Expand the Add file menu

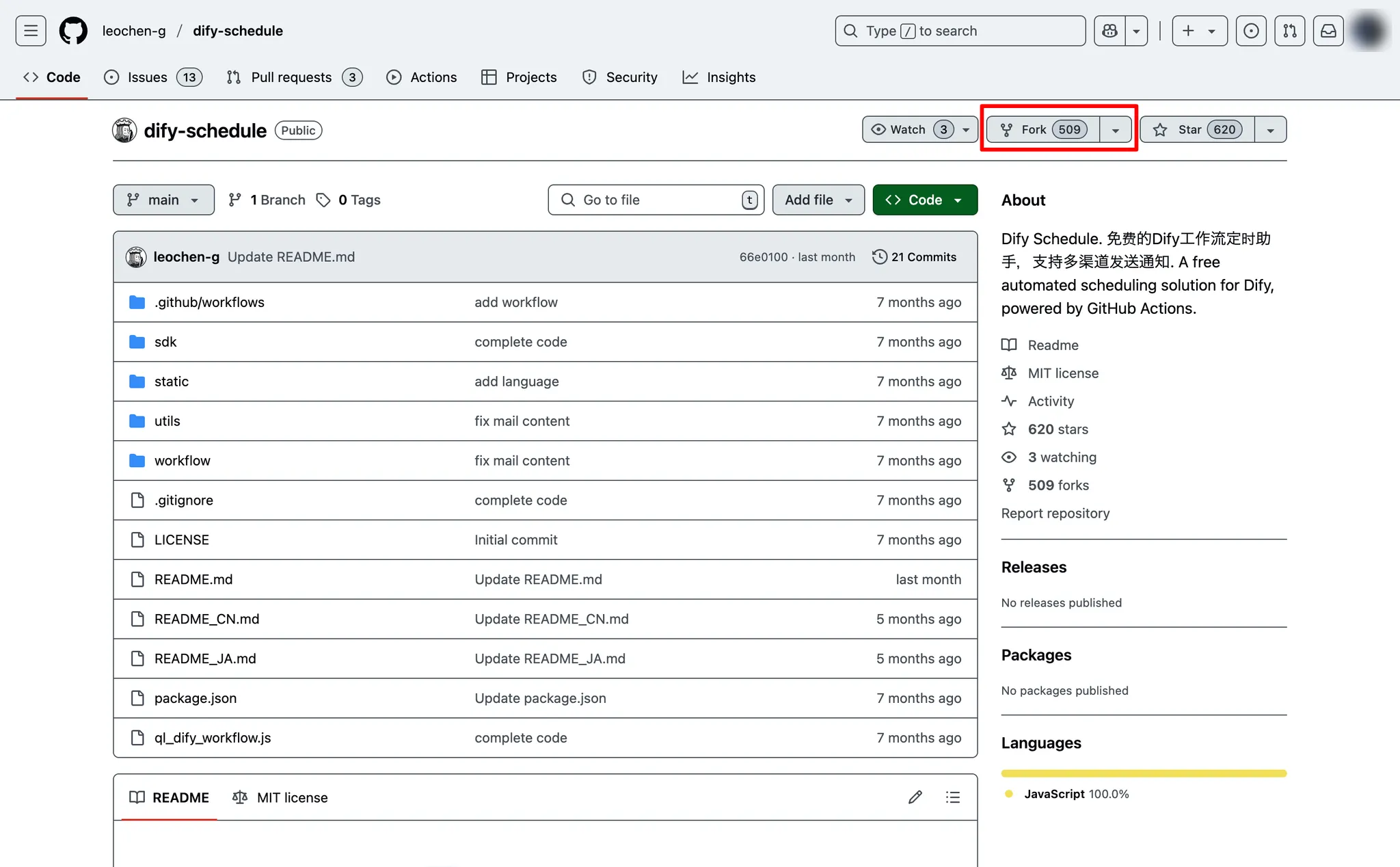818,200
